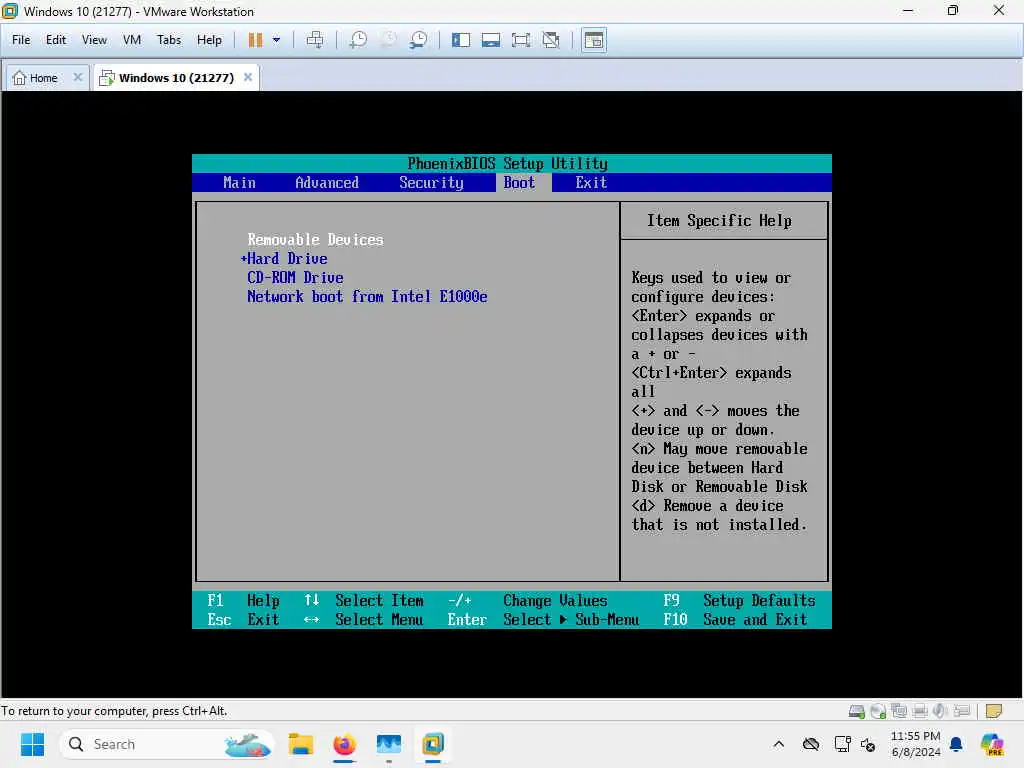Open the Windows Start menu
Screen dimensions: 1024x768
tap(32, 744)
